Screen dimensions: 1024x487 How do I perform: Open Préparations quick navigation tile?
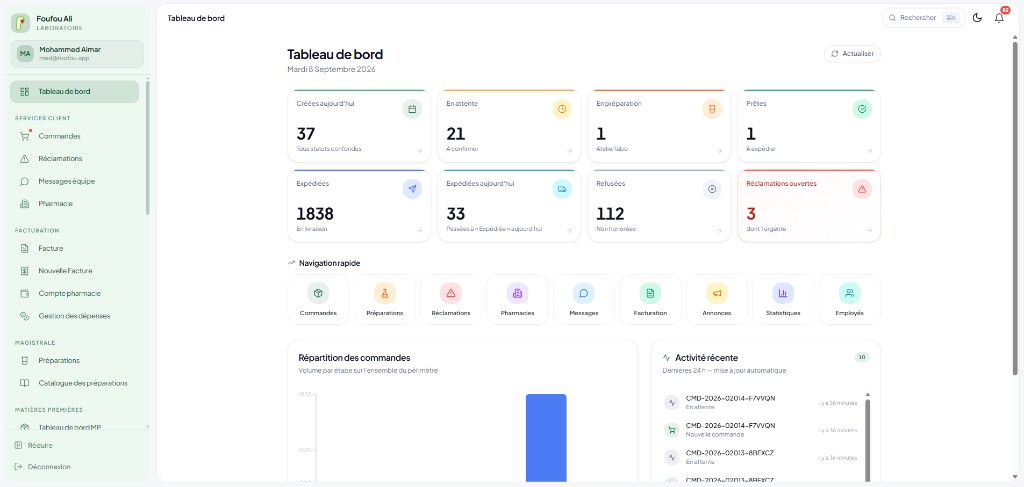(385, 299)
